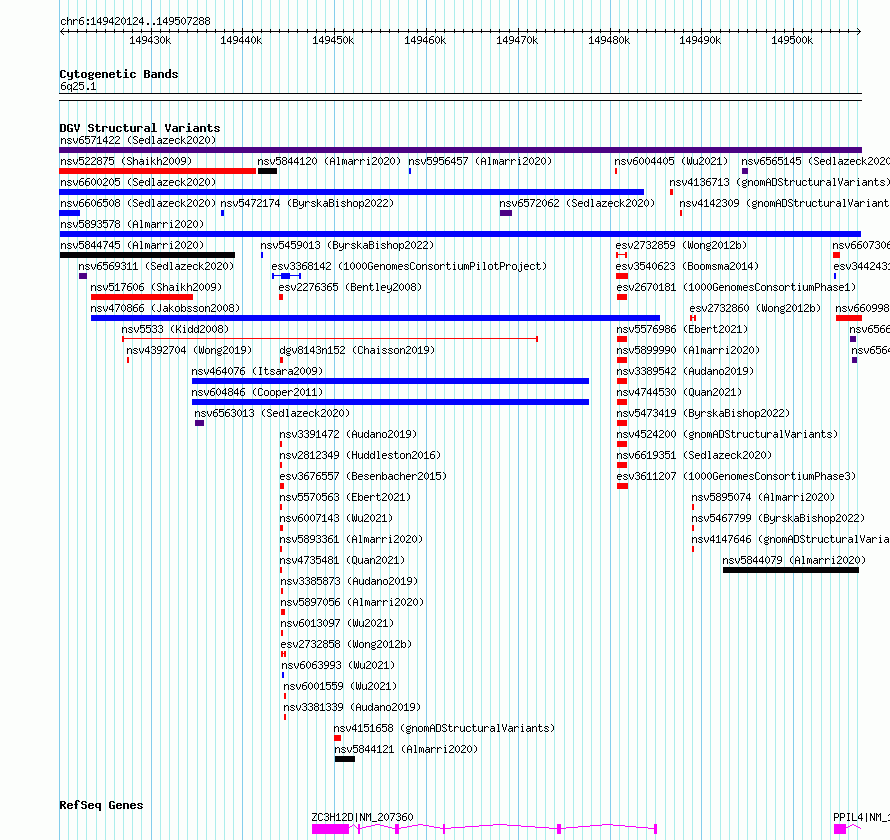Click the nsv3389542 (Audano2019) label
The image size is (890, 840).
685,371
